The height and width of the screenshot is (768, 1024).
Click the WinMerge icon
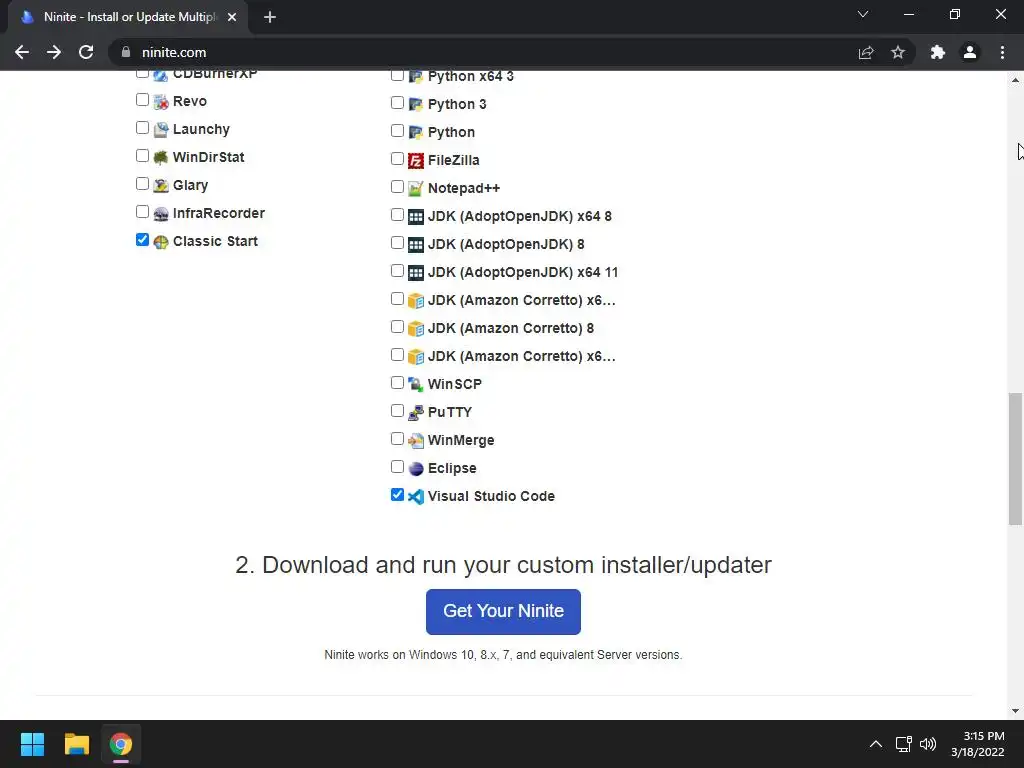(x=415, y=441)
